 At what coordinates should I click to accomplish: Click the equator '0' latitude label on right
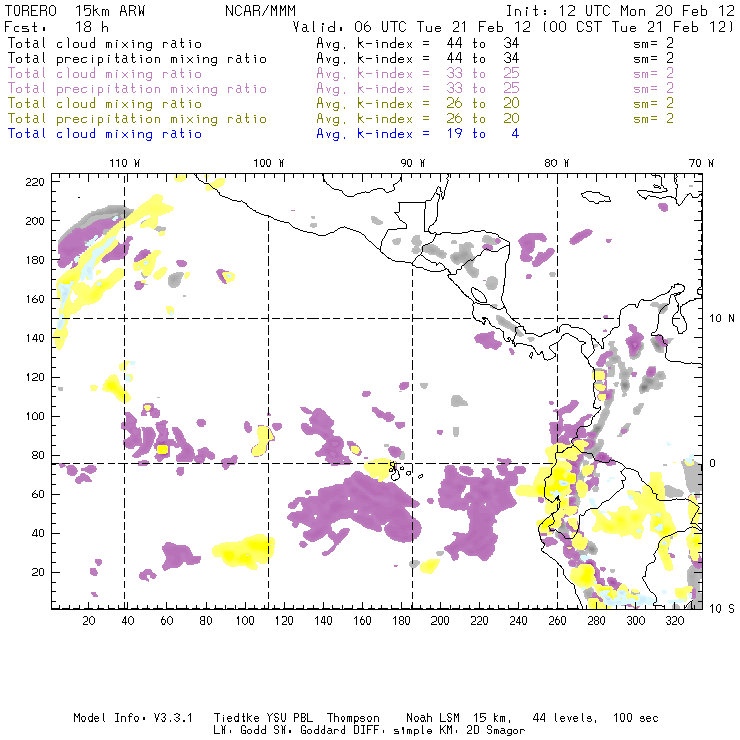click(713, 463)
